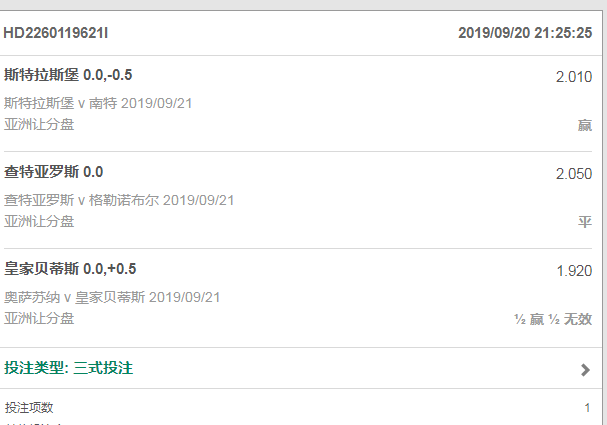Click 亚洲让分盘 under the 查特亚罗斯 match
Screen dimensions: 607x425
[39, 221]
